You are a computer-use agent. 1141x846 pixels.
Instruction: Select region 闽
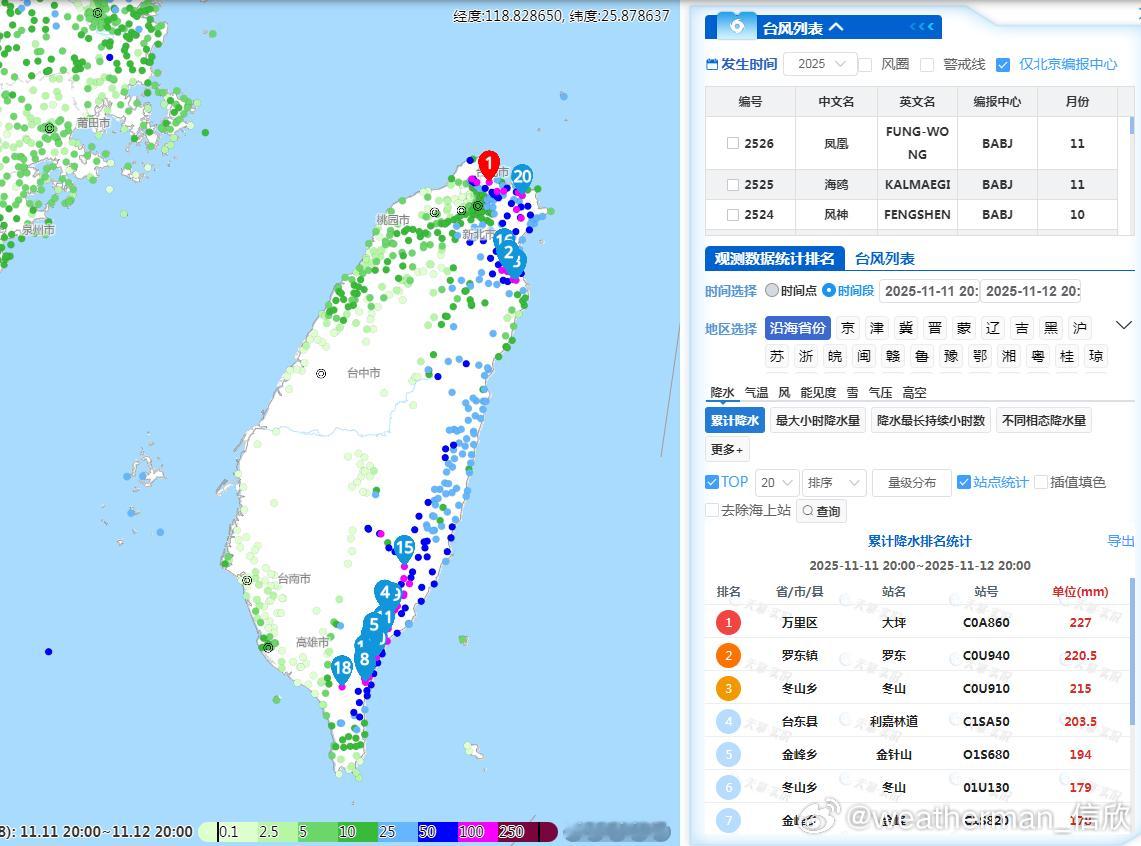point(864,356)
